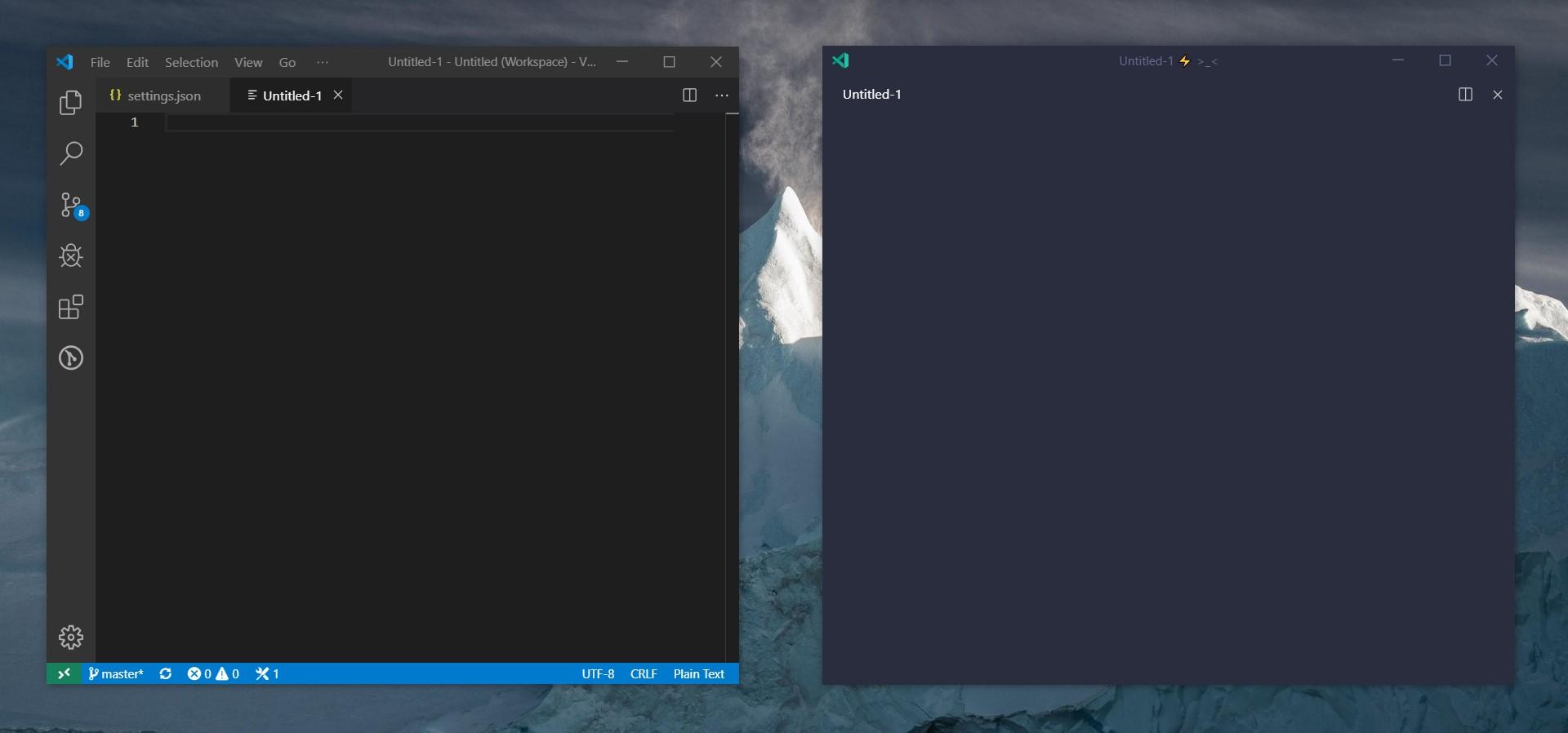Open the File menu
This screenshot has width=1568, height=733.
pyautogui.click(x=100, y=62)
